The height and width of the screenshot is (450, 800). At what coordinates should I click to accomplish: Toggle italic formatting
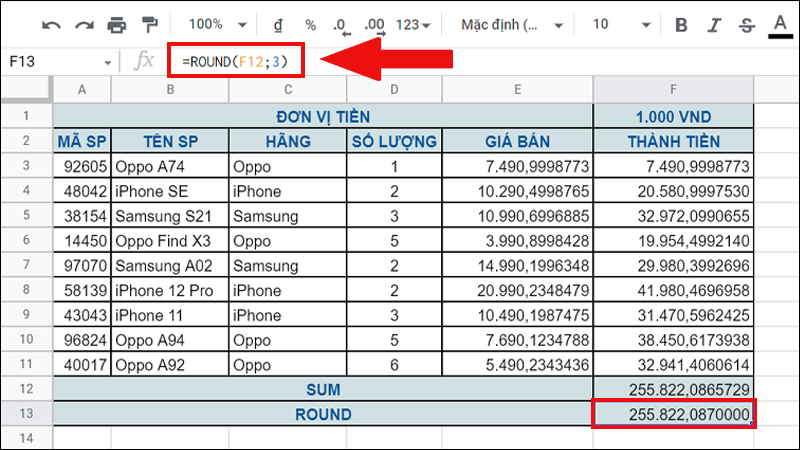click(x=714, y=24)
